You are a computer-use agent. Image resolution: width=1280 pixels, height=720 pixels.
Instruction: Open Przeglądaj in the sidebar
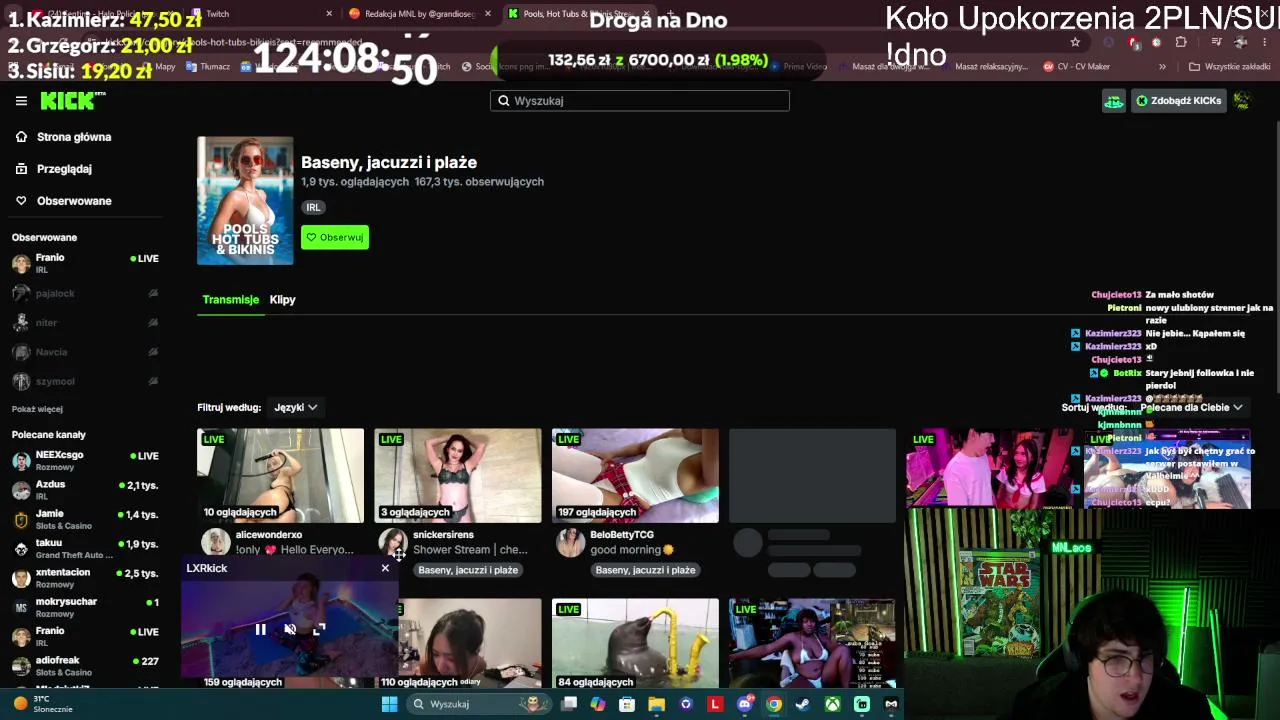point(64,169)
